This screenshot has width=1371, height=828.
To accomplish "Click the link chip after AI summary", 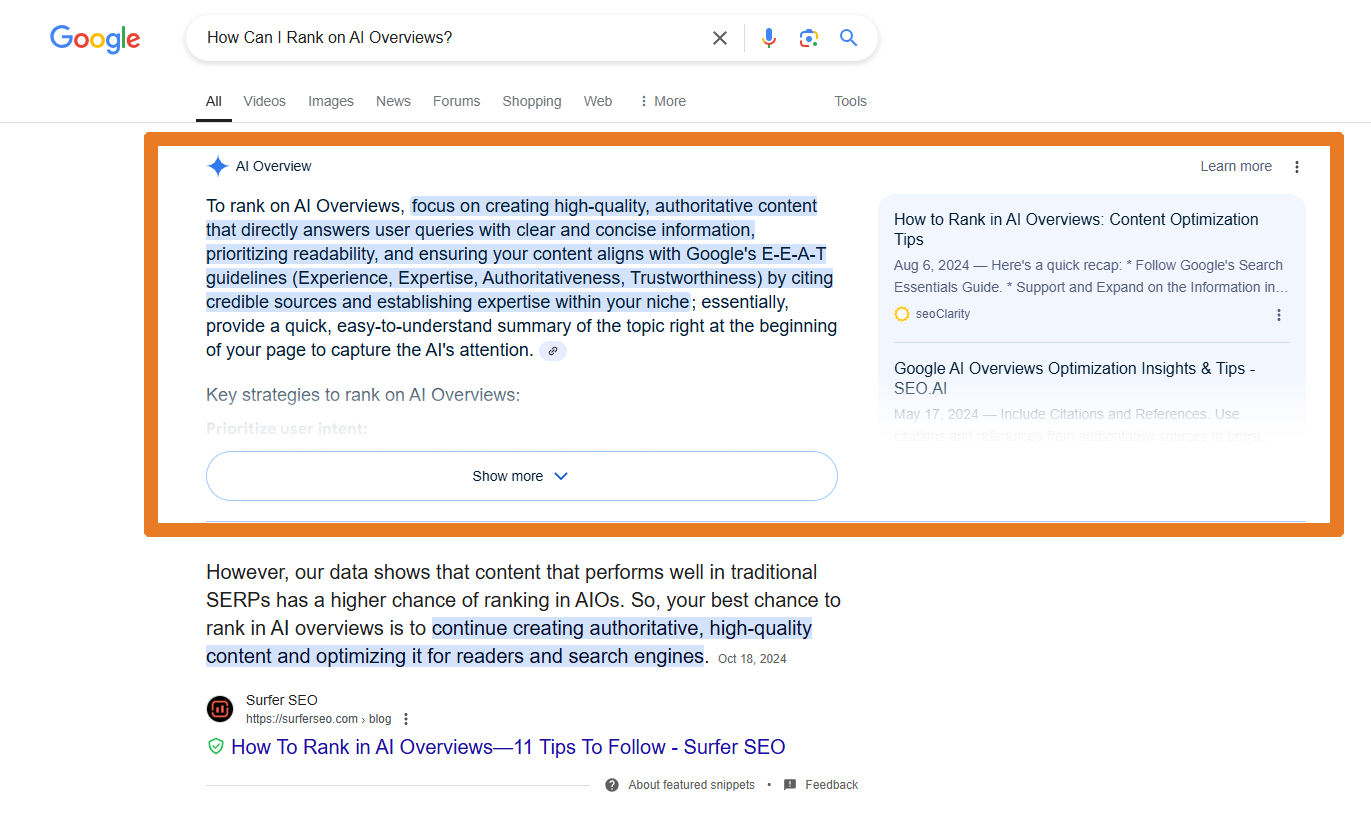I will point(553,351).
